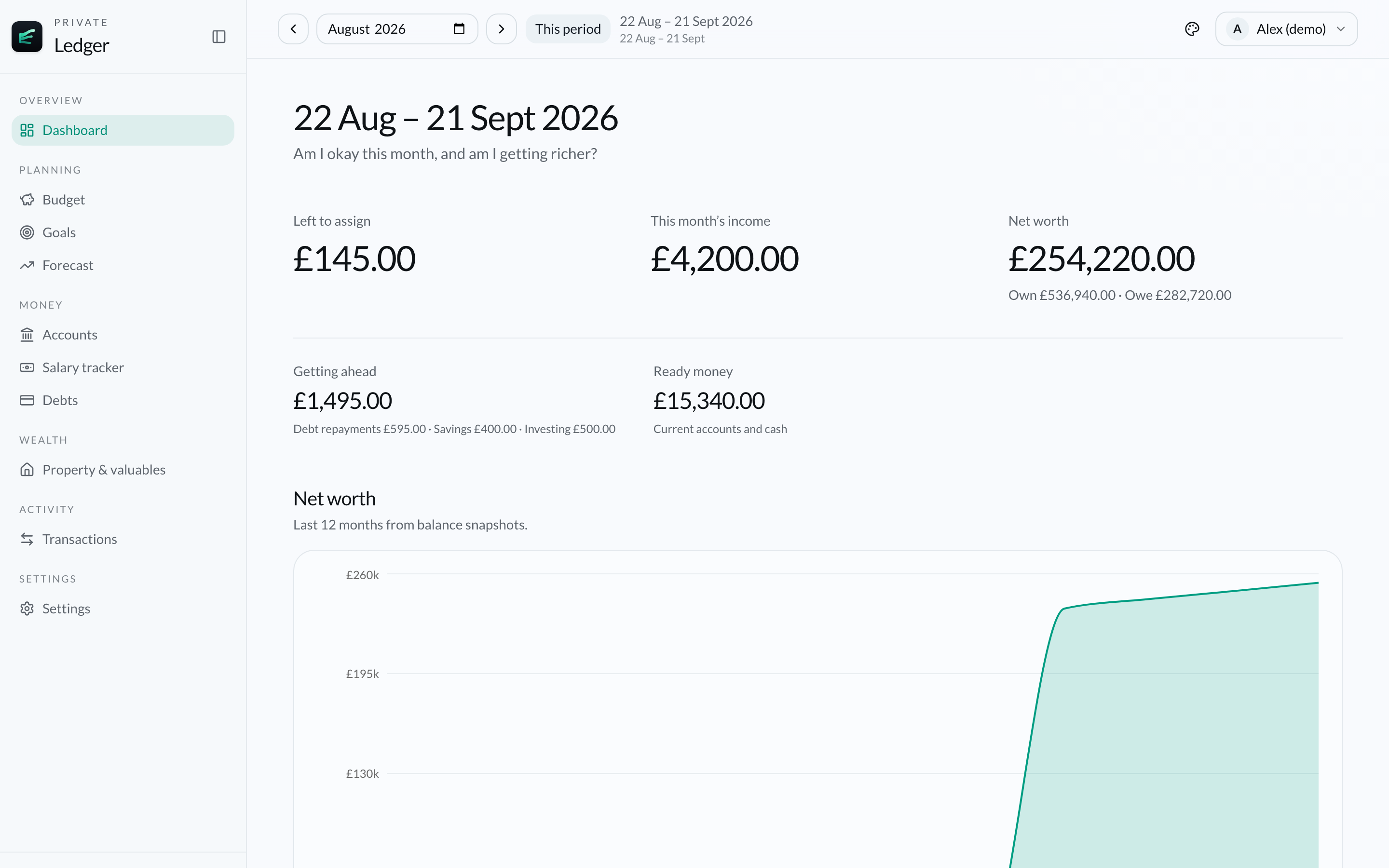Click the Ready money £15,340.00 value
Image resolution: width=1389 pixels, height=868 pixels.
[709, 401]
